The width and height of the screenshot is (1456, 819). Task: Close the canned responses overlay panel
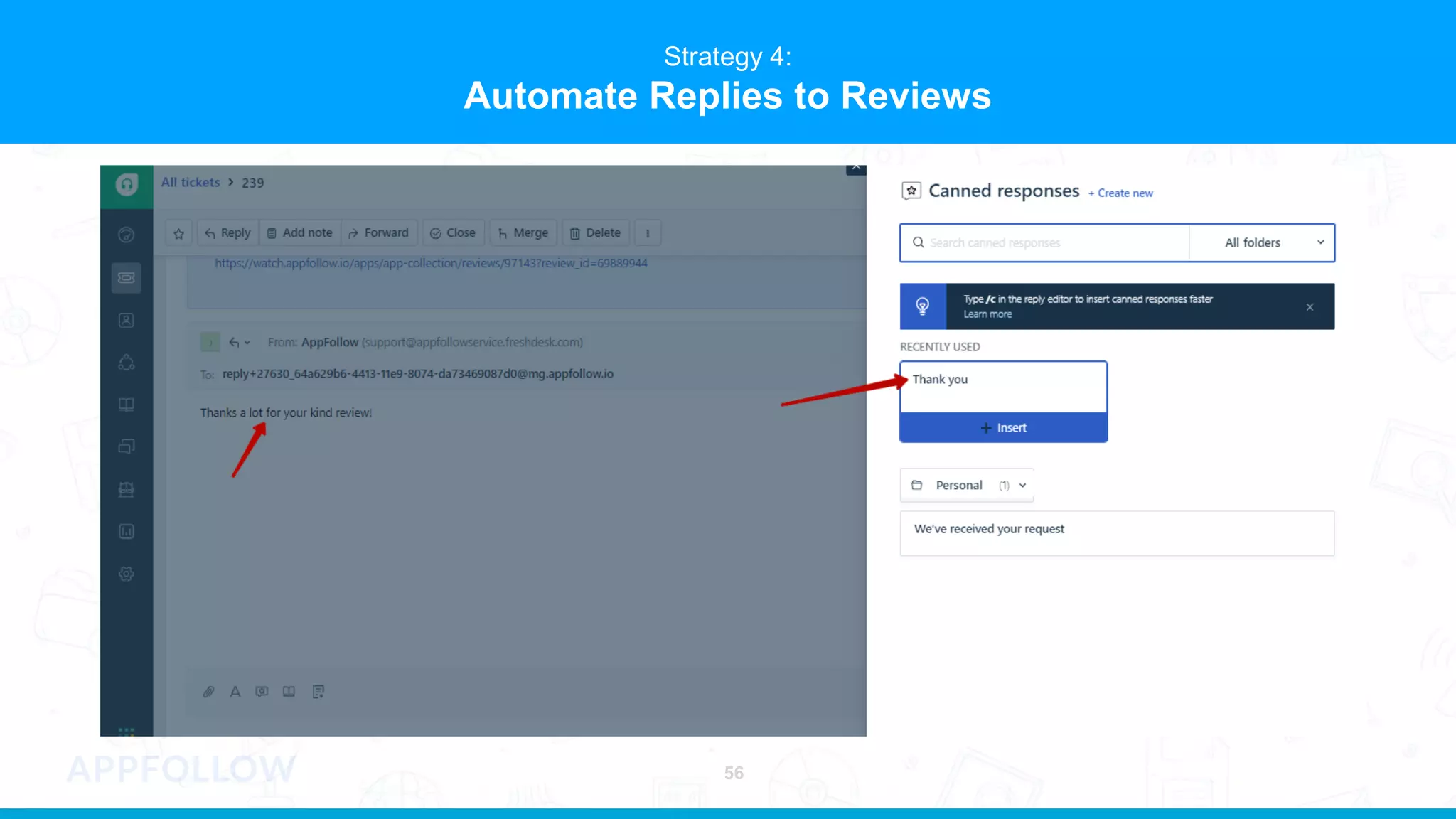(856, 168)
